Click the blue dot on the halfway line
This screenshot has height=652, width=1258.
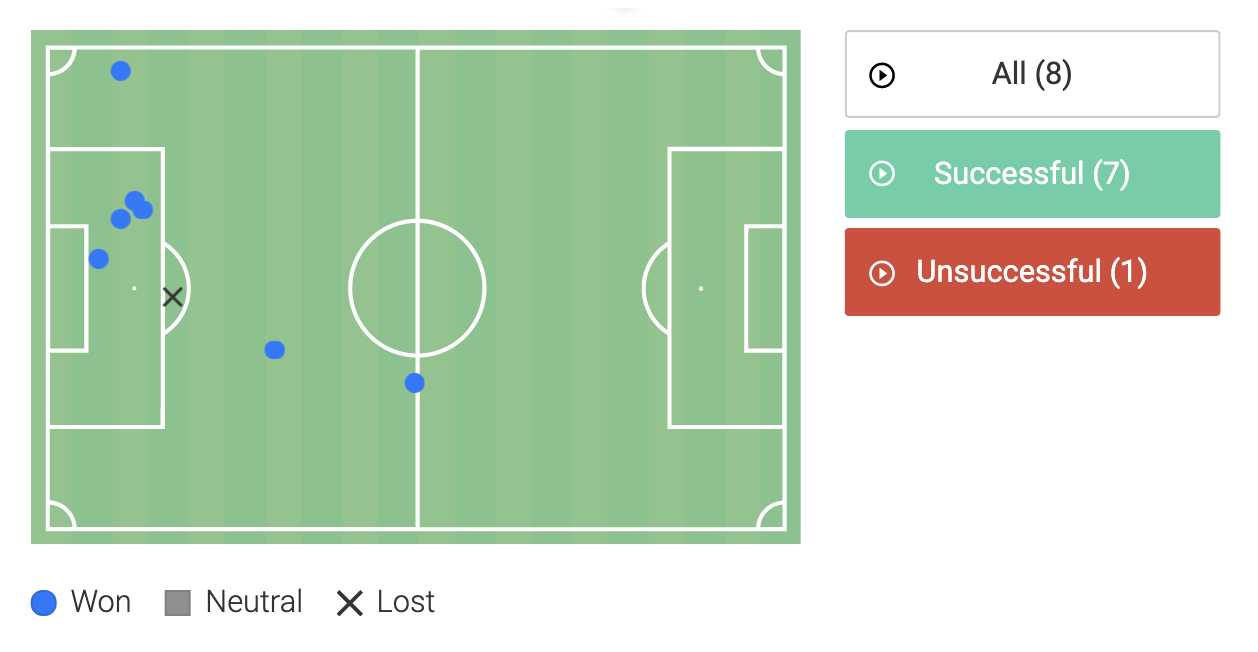pyautogui.click(x=415, y=383)
